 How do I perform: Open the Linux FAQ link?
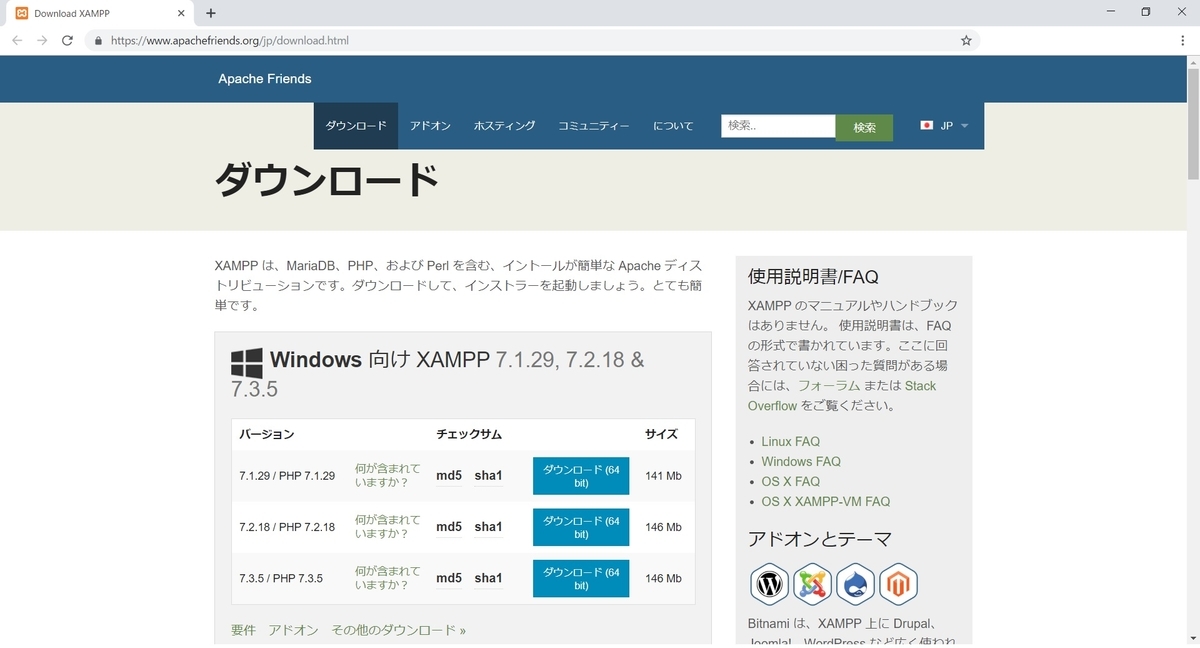pyautogui.click(x=790, y=441)
